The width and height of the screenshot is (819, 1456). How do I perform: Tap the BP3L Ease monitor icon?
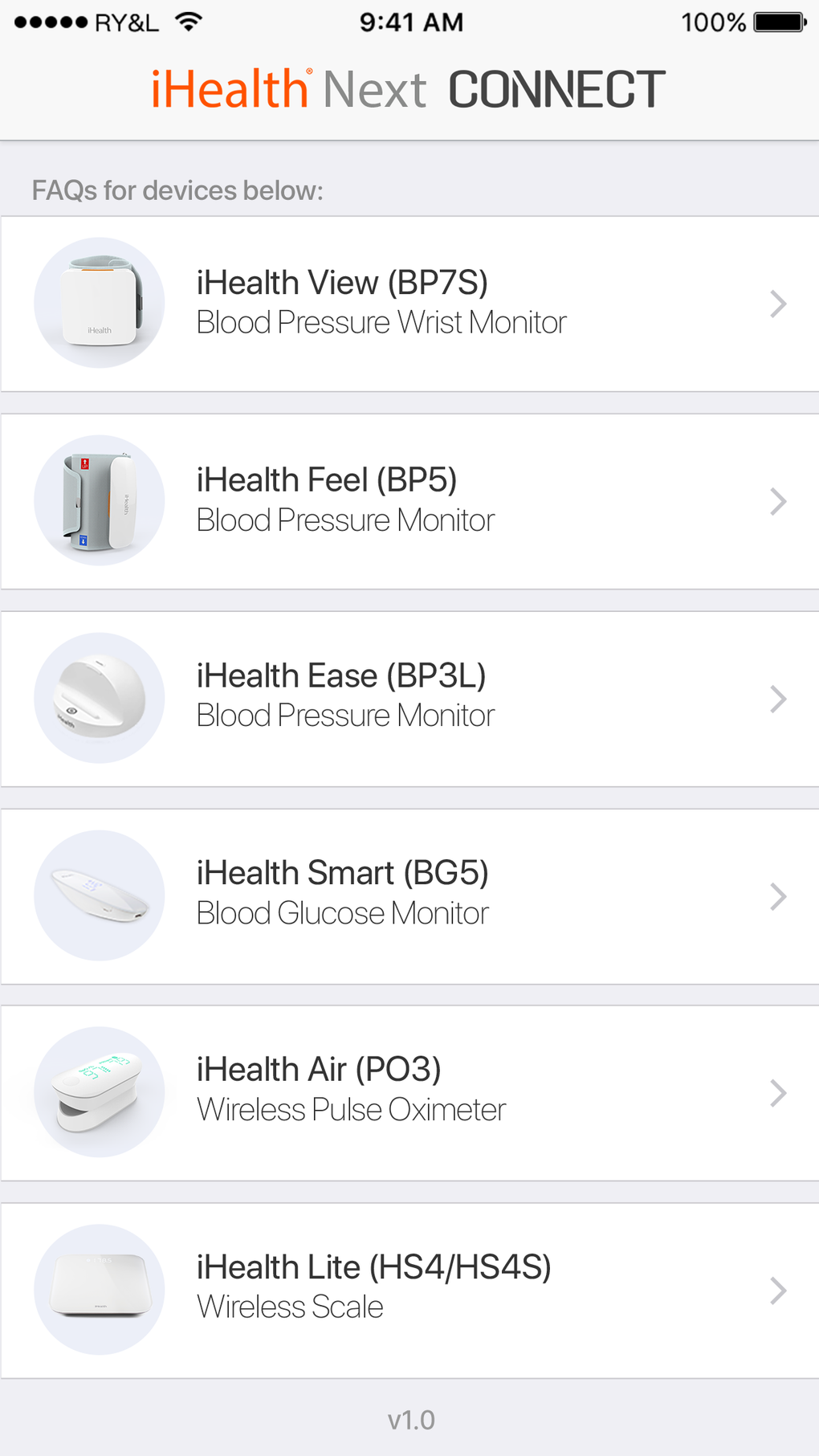coord(100,698)
